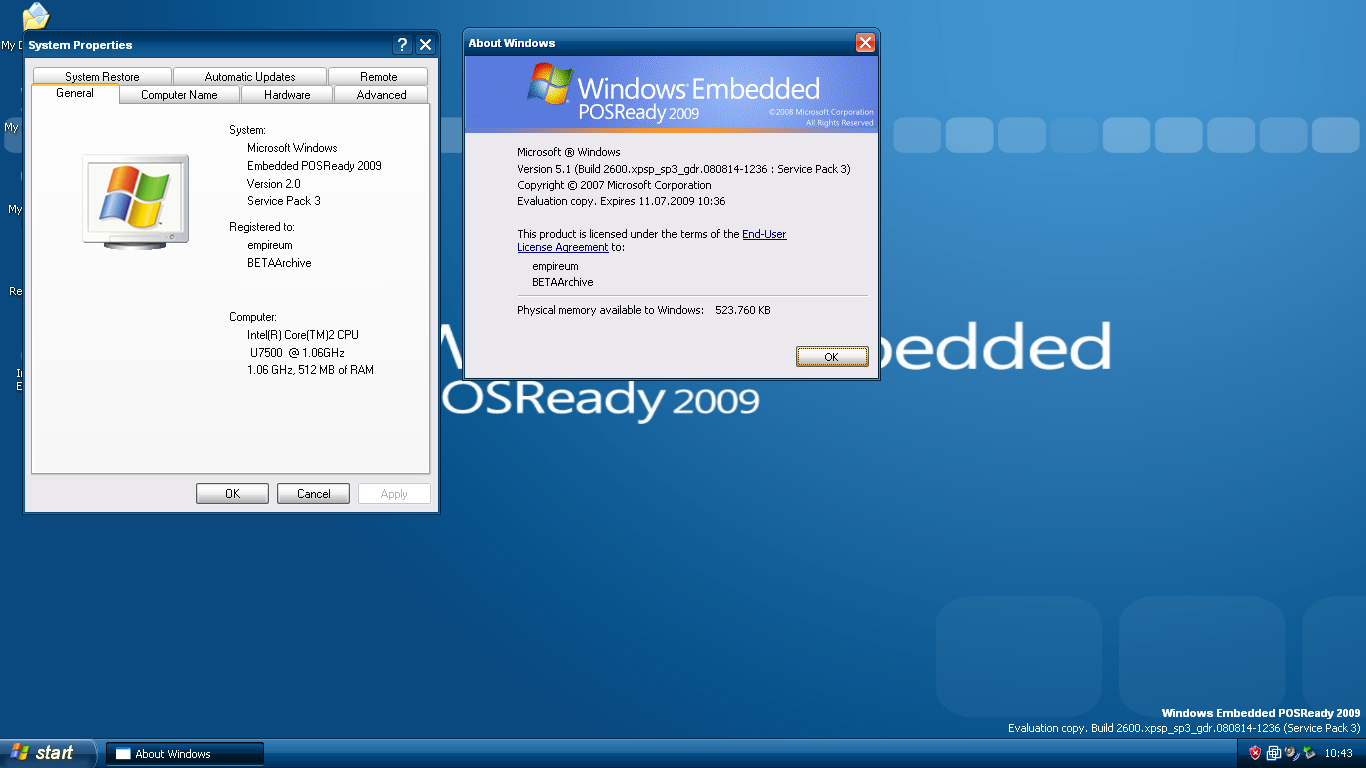Open the Computer Name tab
1366x768 pixels.
tap(179, 94)
